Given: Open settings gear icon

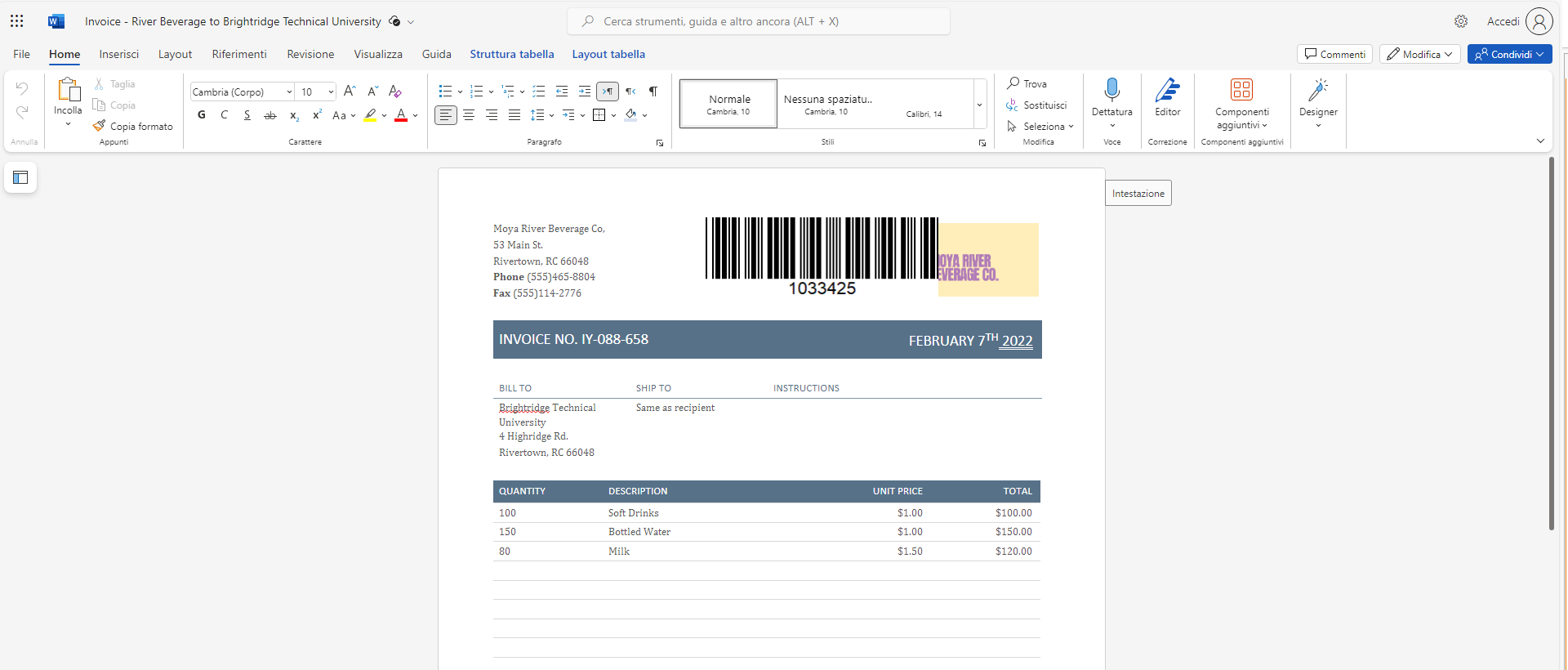Looking at the screenshot, I should (x=1461, y=21).
